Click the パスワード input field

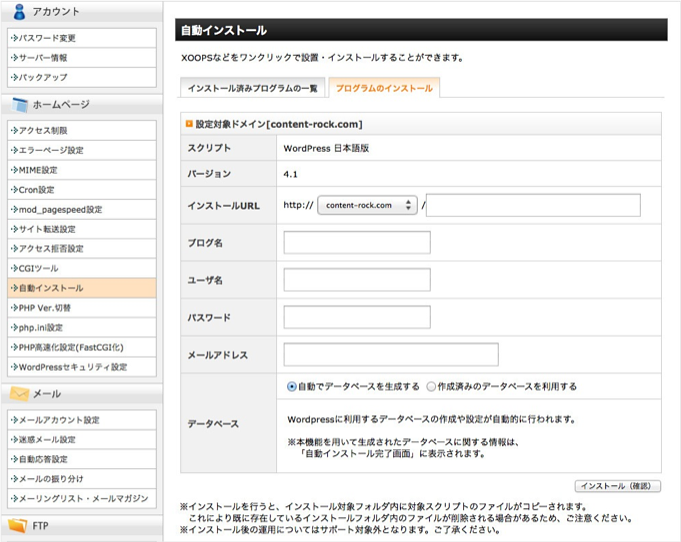(357, 317)
